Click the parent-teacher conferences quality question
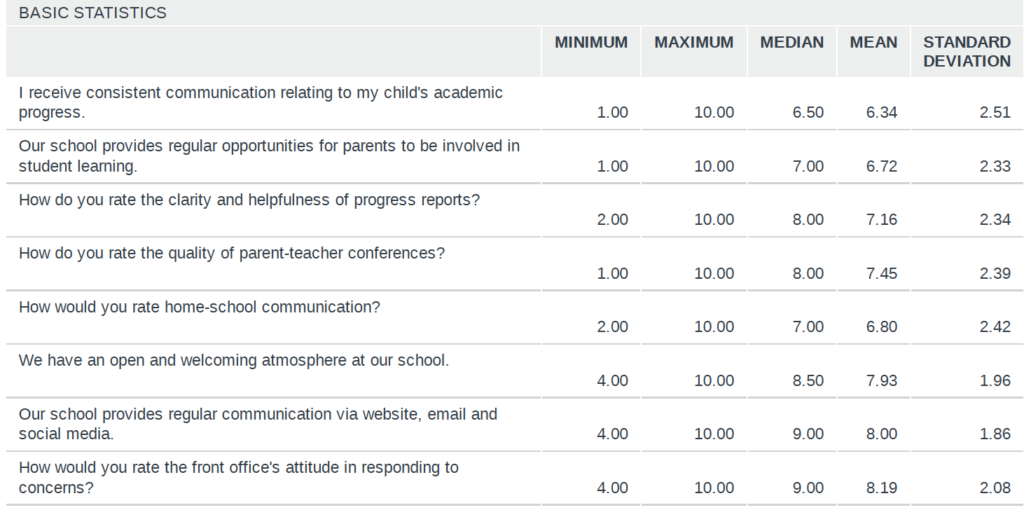Viewport: 1024px width, 510px height. pos(231,253)
